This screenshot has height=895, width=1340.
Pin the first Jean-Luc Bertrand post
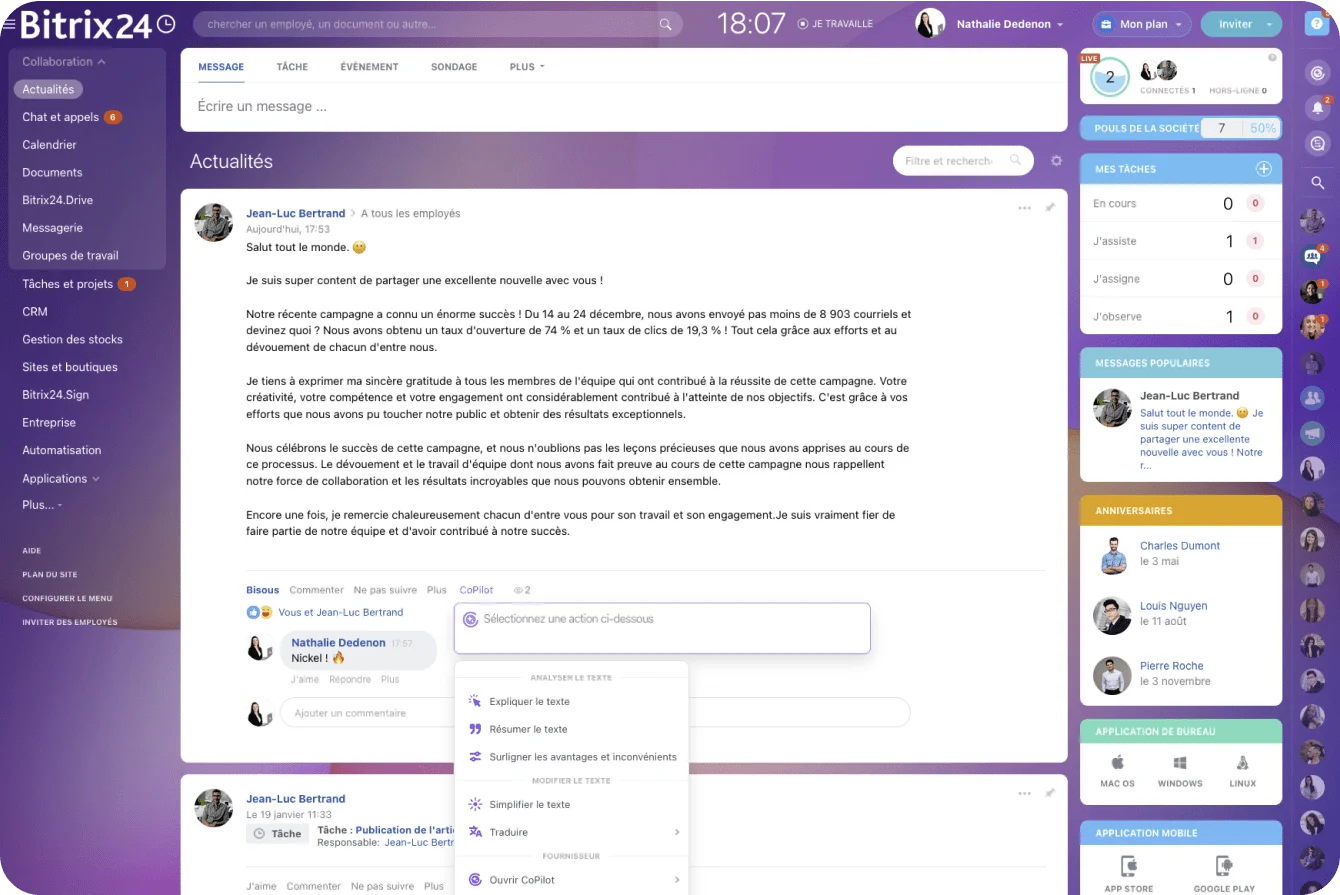(x=1050, y=207)
